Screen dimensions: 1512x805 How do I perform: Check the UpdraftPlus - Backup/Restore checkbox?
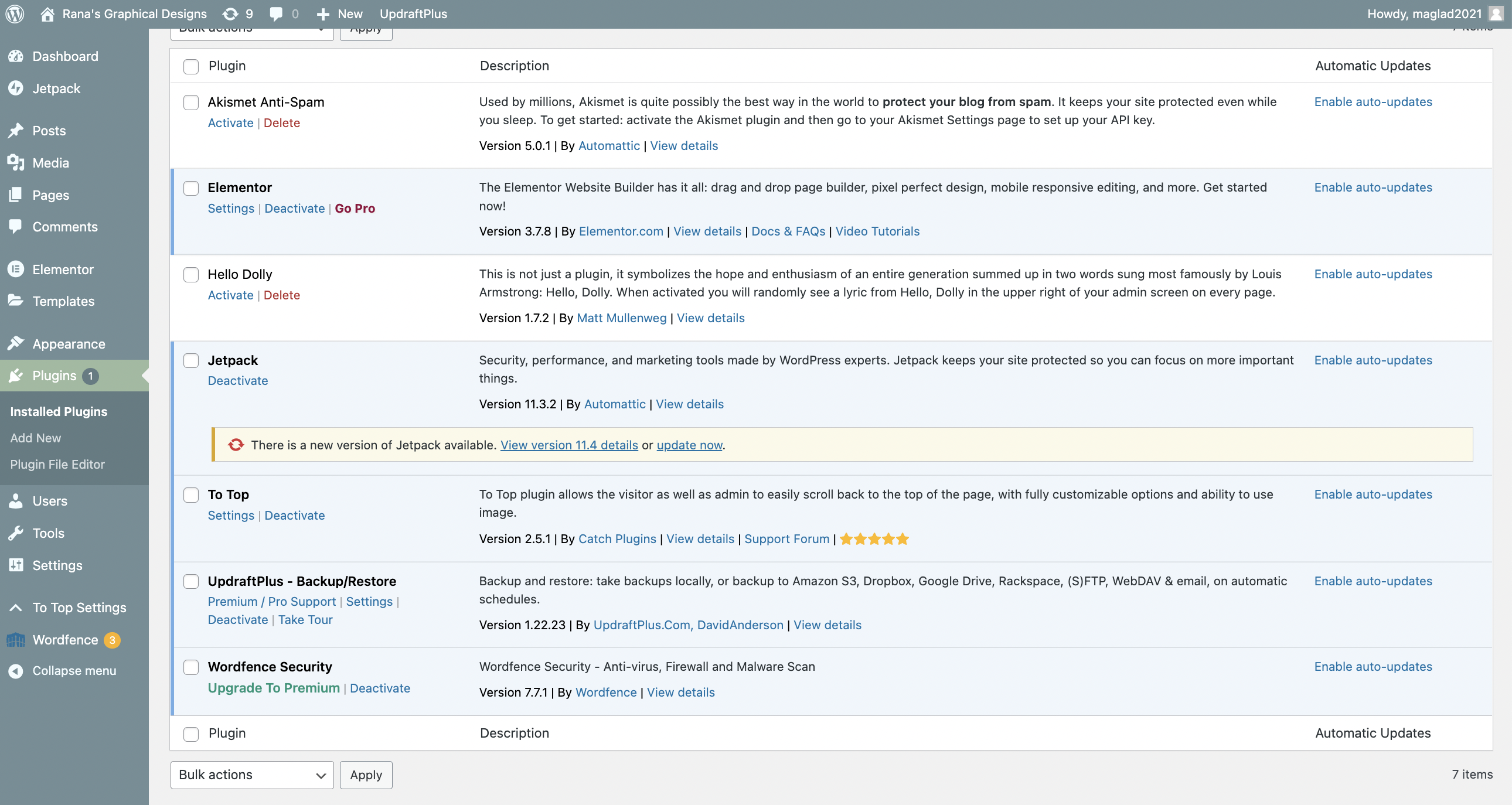(191, 581)
